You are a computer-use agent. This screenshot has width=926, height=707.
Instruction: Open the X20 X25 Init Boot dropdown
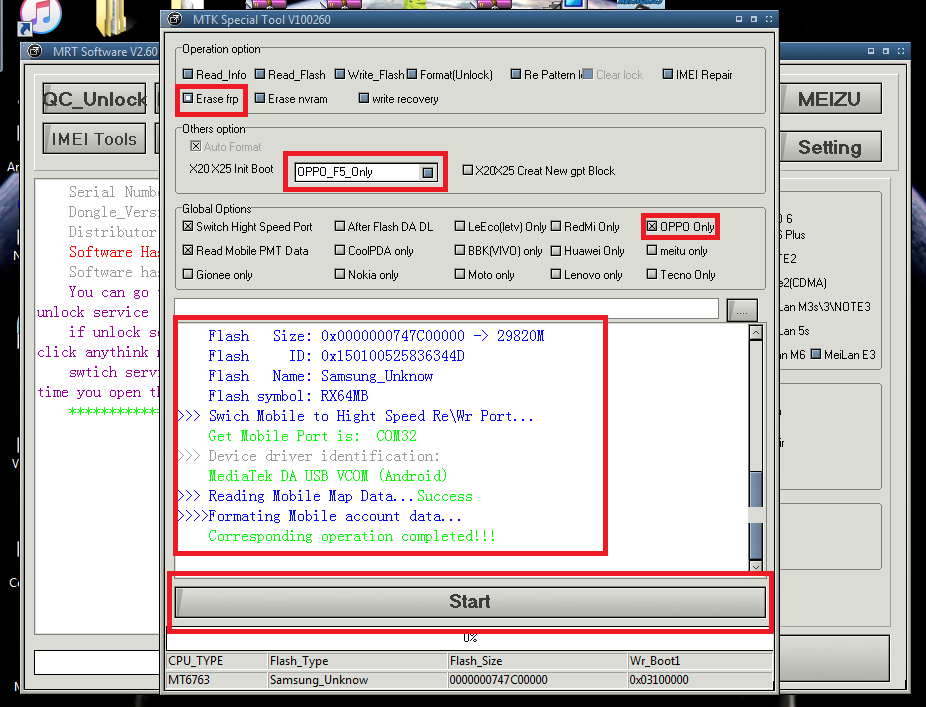(x=428, y=172)
